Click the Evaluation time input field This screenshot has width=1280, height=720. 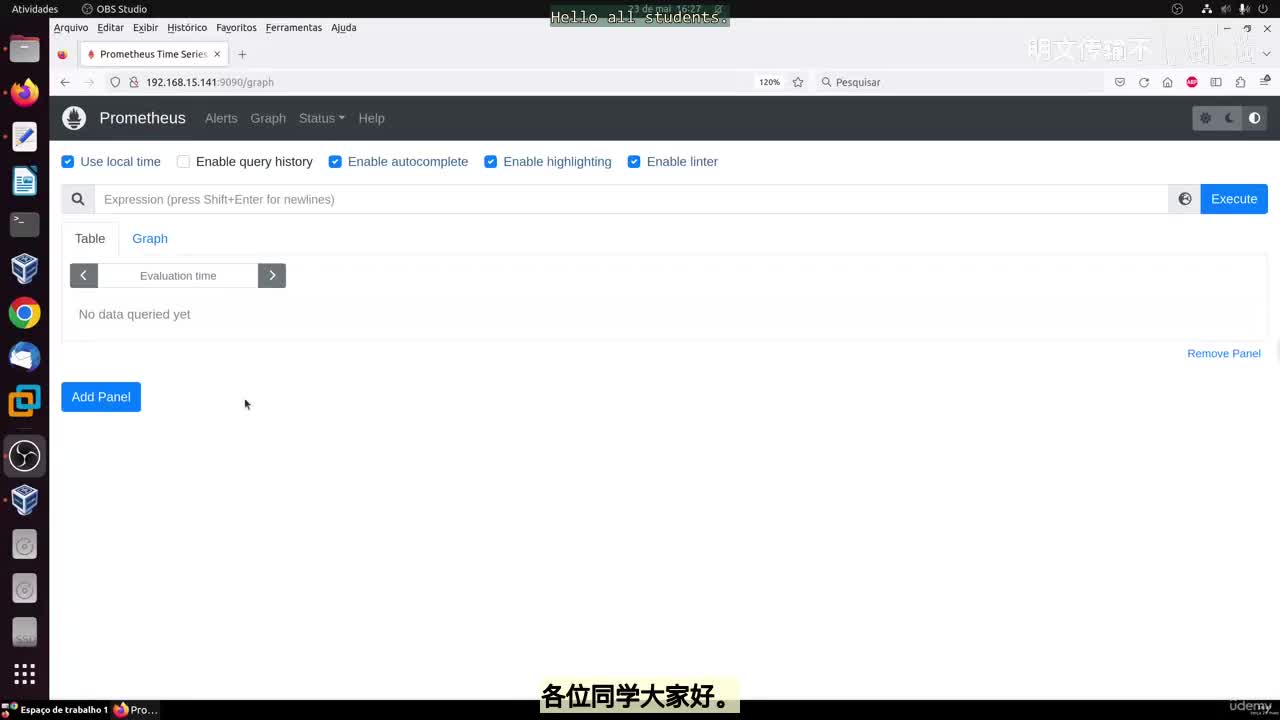point(178,275)
